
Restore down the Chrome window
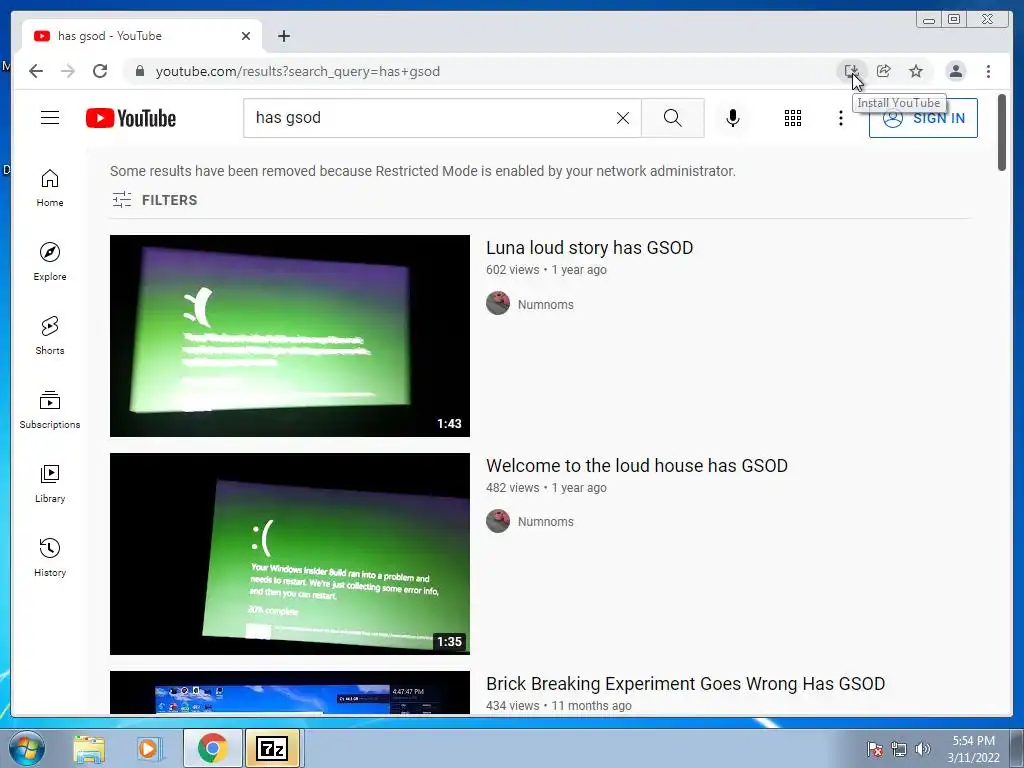click(x=954, y=20)
